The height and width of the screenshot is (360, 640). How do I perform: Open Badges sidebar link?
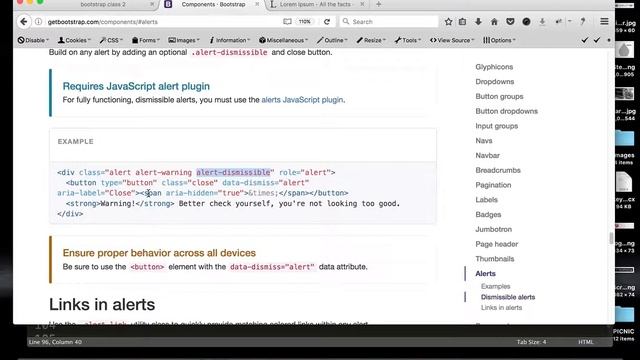(488, 214)
